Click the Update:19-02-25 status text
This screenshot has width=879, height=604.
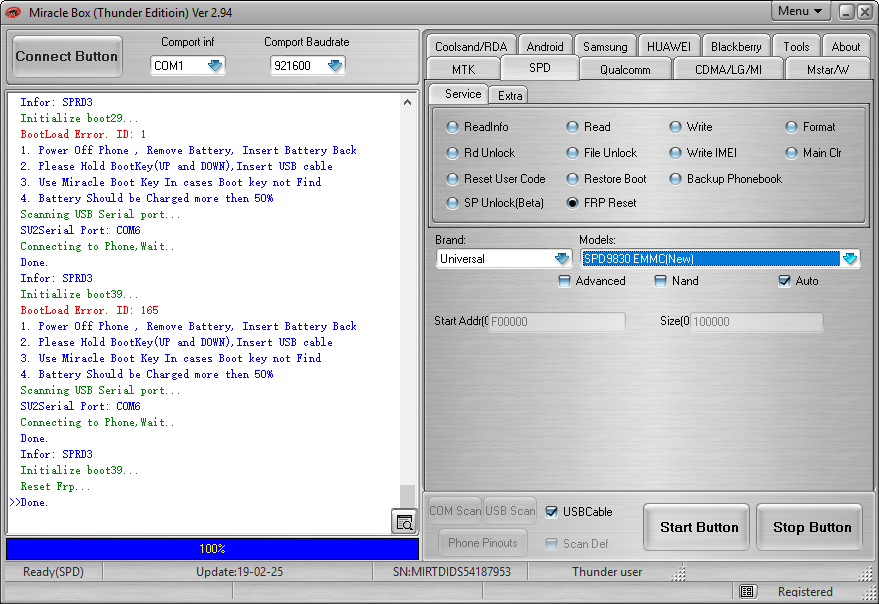coord(239,571)
